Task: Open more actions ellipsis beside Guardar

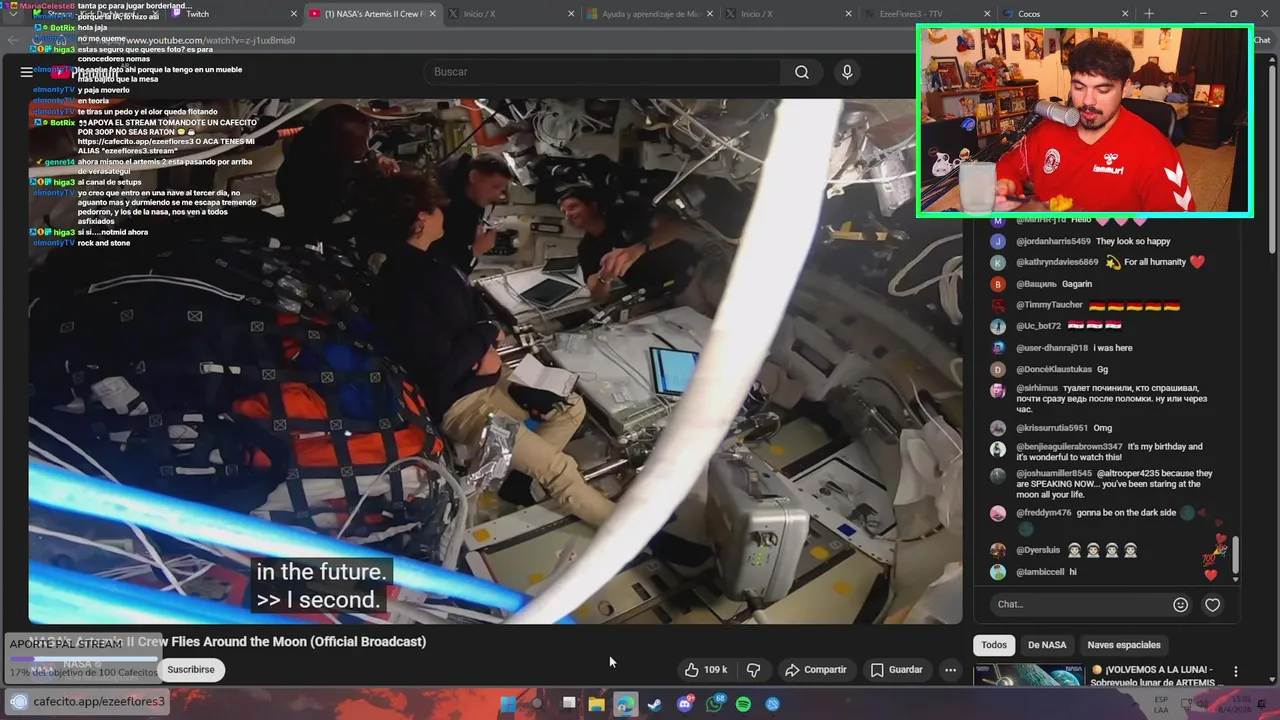Action: pyautogui.click(x=951, y=670)
